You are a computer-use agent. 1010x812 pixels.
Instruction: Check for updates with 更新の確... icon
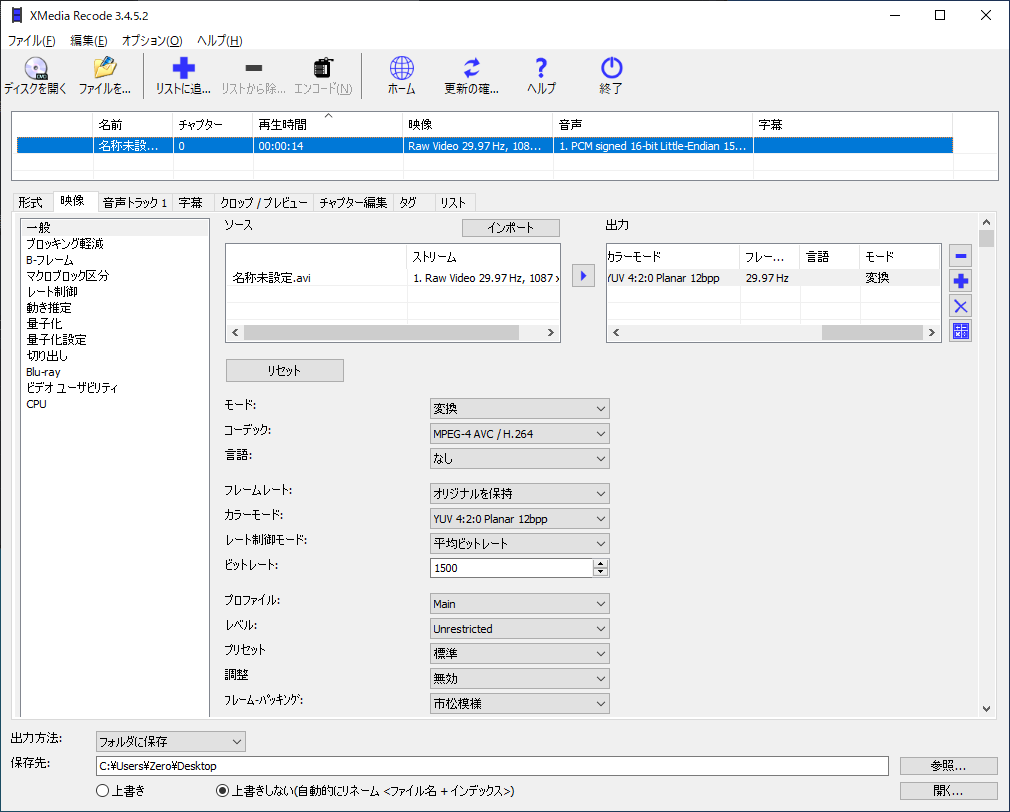click(472, 68)
